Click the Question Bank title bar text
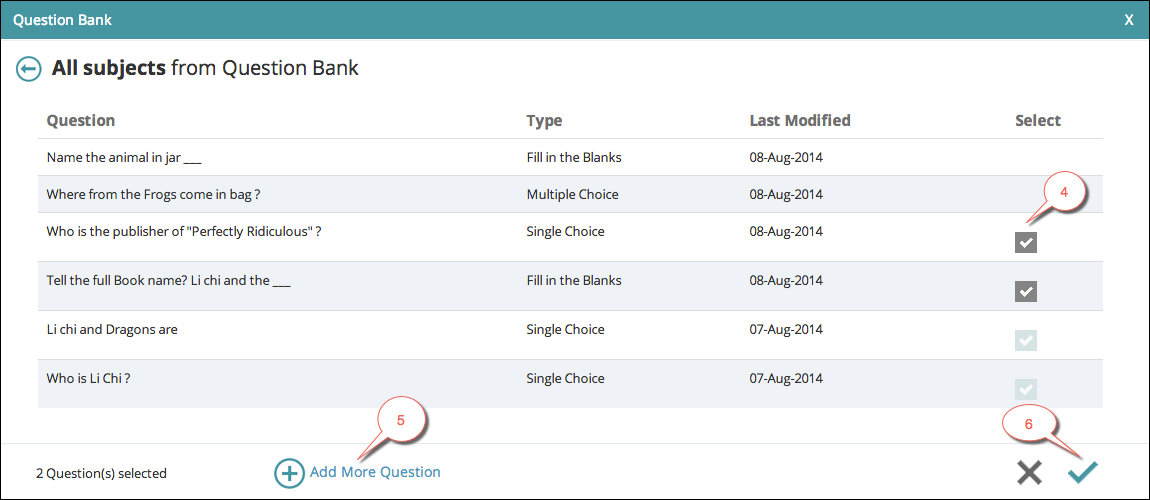Viewport: 1150px width, 500px height. point(62,20)
